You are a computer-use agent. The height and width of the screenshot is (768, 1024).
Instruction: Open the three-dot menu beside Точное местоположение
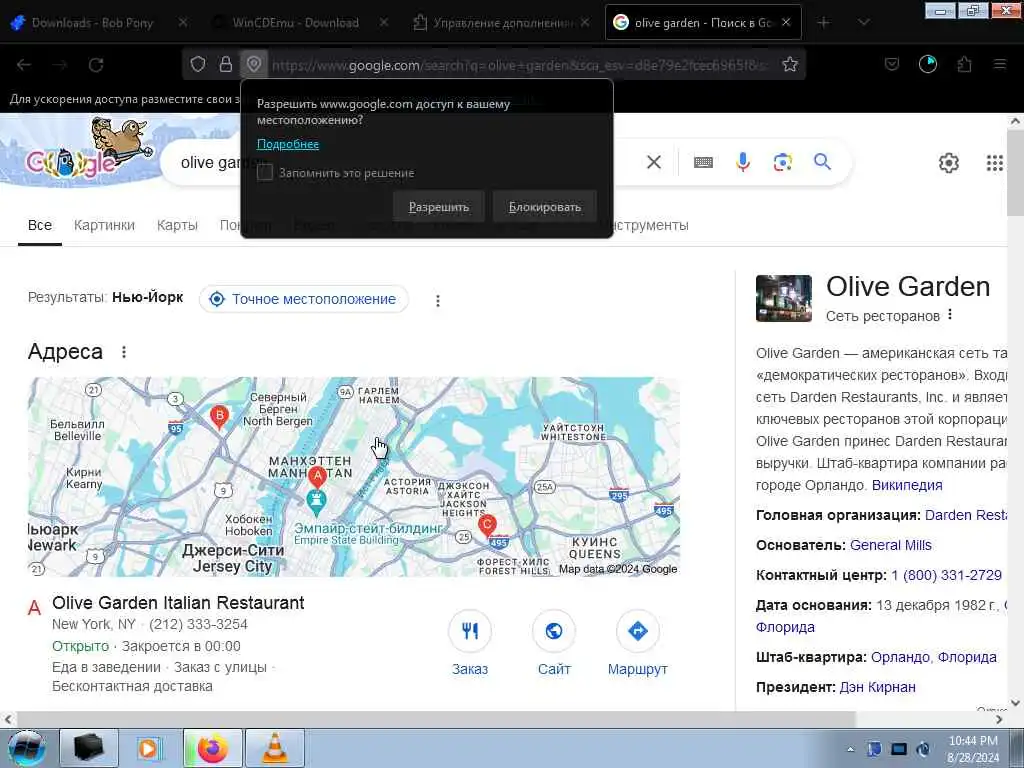438,300
